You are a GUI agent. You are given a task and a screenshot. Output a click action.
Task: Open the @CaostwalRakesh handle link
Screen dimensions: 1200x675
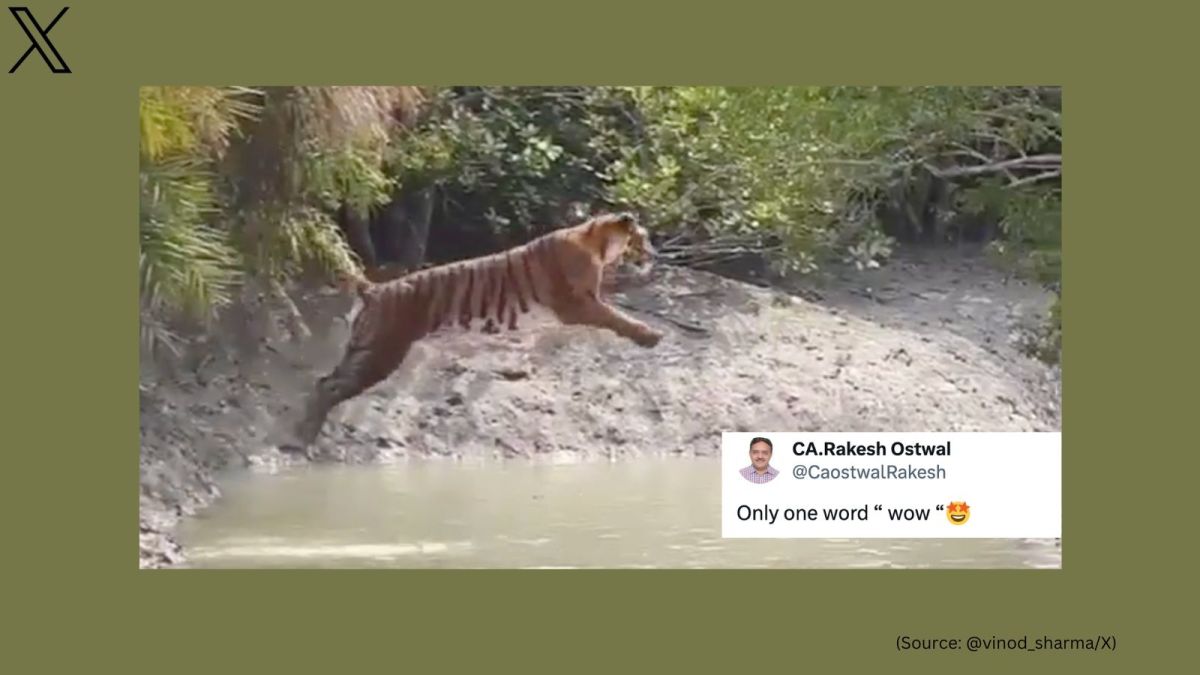868,472
